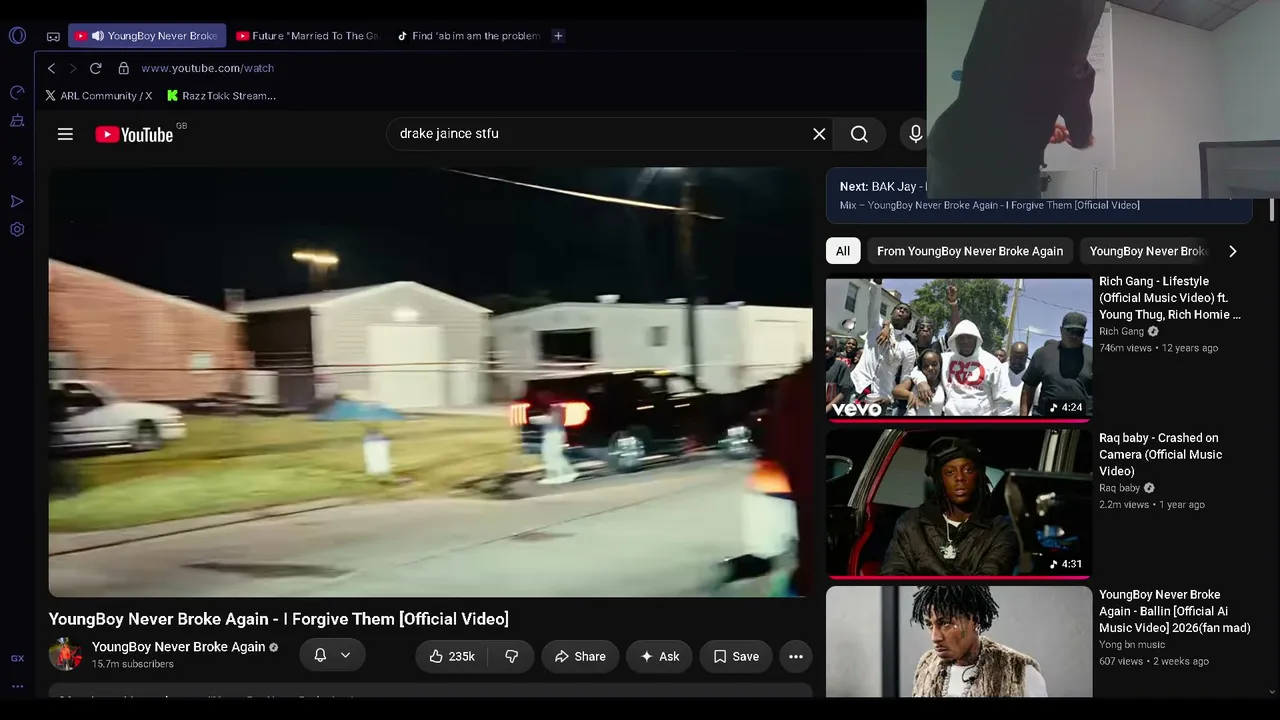Save the video to a playlist
The image size is (1280, 720).
[x=736, y=656]
